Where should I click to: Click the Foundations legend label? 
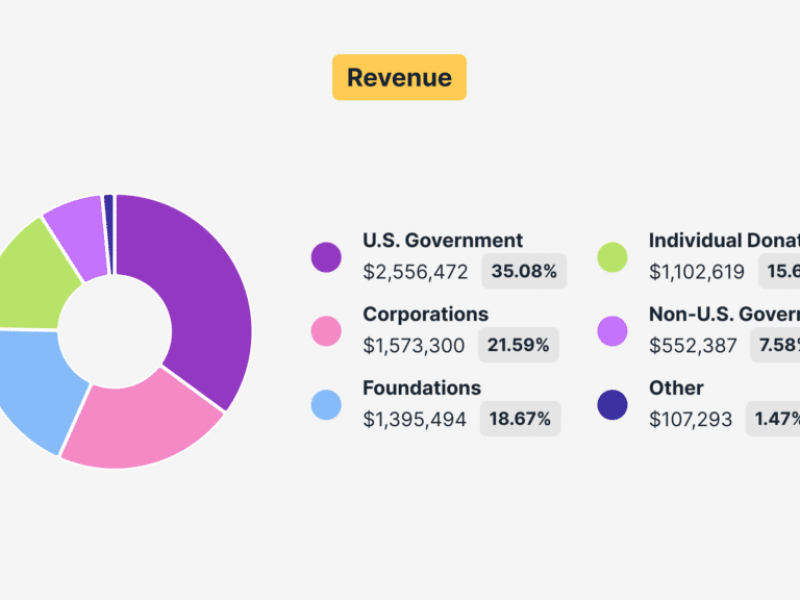[x=421, y=388]
